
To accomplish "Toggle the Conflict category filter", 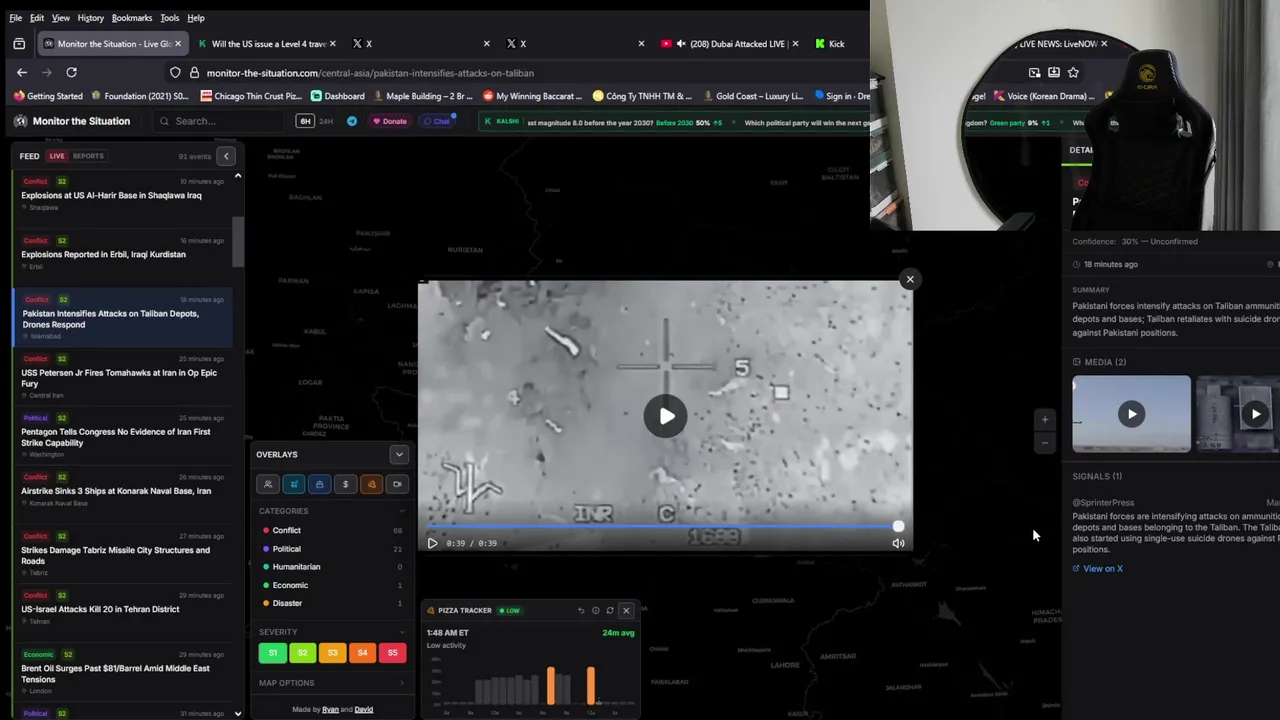I will 332,530.
